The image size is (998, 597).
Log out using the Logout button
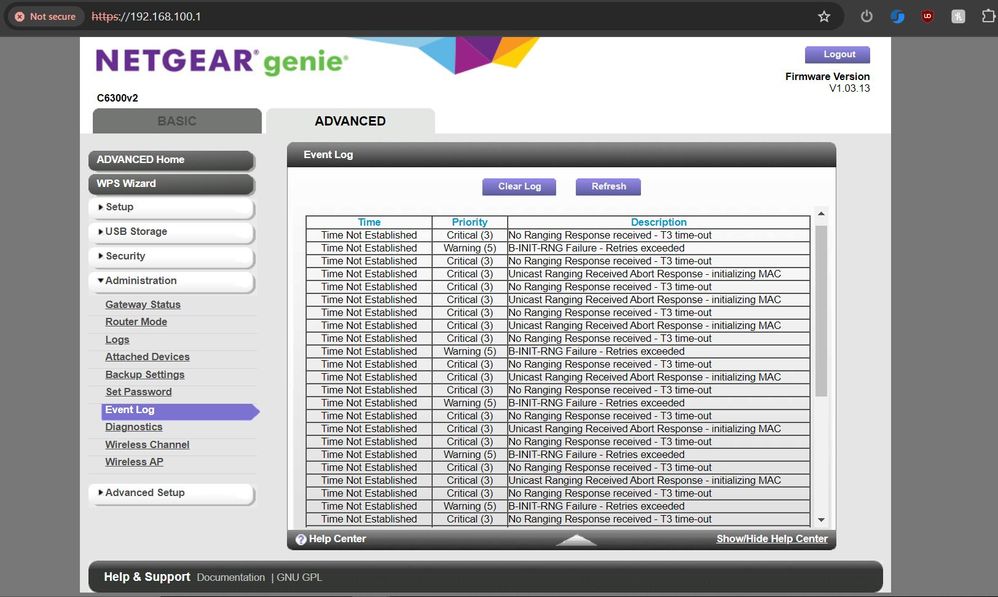(x=838, y=55)
